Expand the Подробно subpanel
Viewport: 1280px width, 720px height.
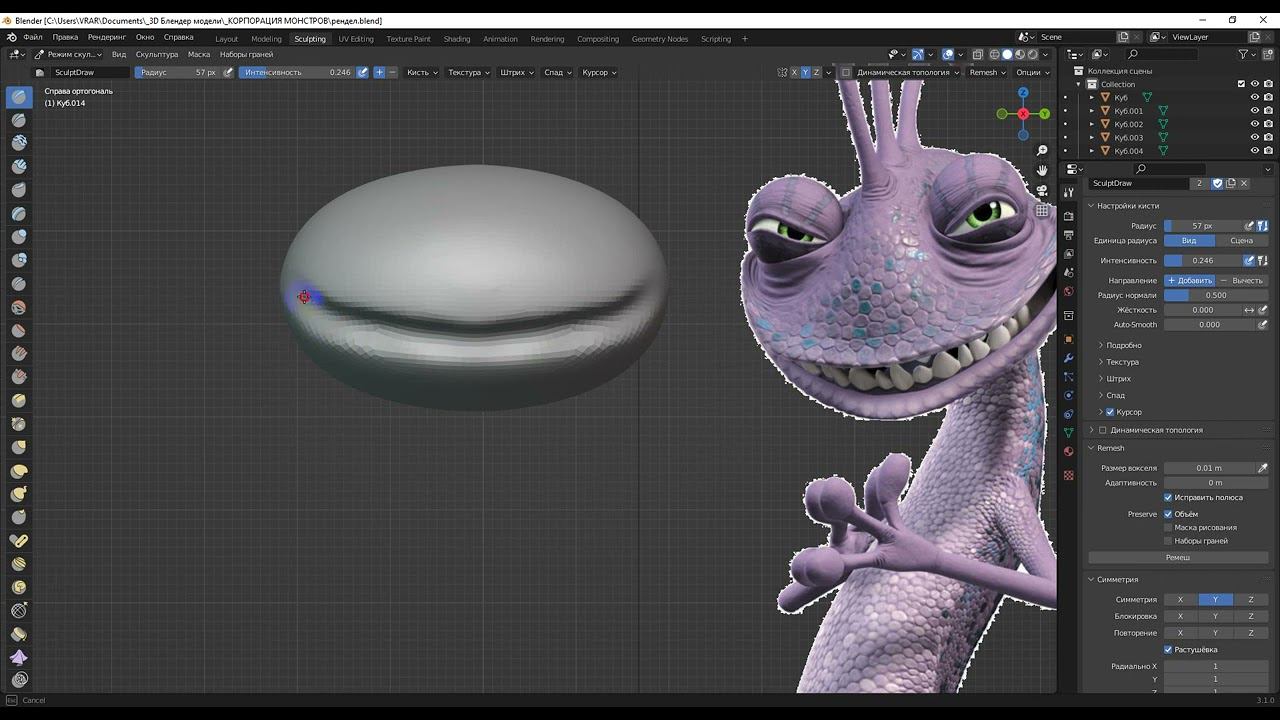tap(1123, 345)
